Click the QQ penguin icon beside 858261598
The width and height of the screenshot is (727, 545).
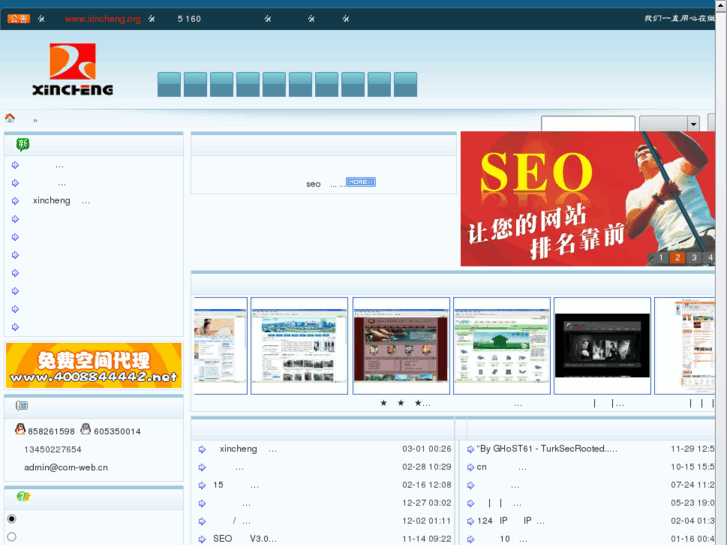coord(20,430)
